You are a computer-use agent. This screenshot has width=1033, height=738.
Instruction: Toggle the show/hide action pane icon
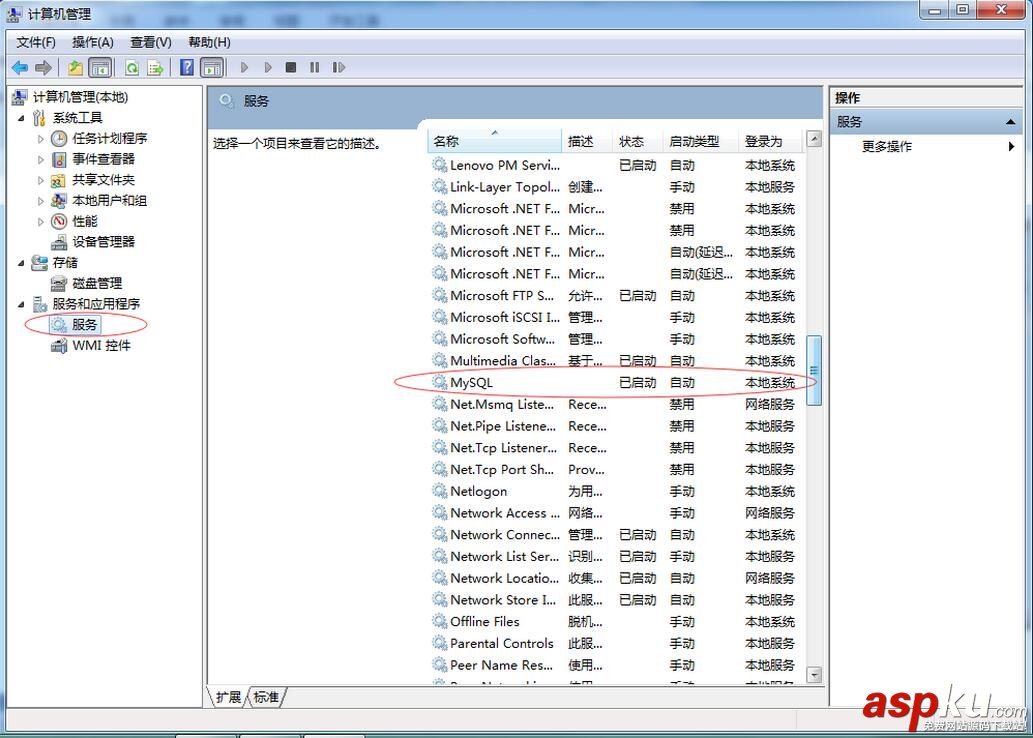click(211, 67)
